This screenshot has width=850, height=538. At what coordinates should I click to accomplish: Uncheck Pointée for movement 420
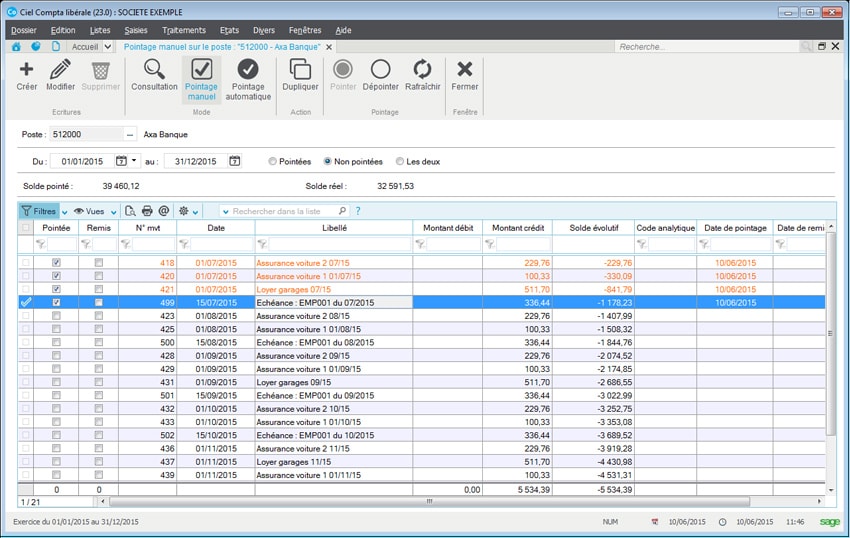tap(56, 276)
